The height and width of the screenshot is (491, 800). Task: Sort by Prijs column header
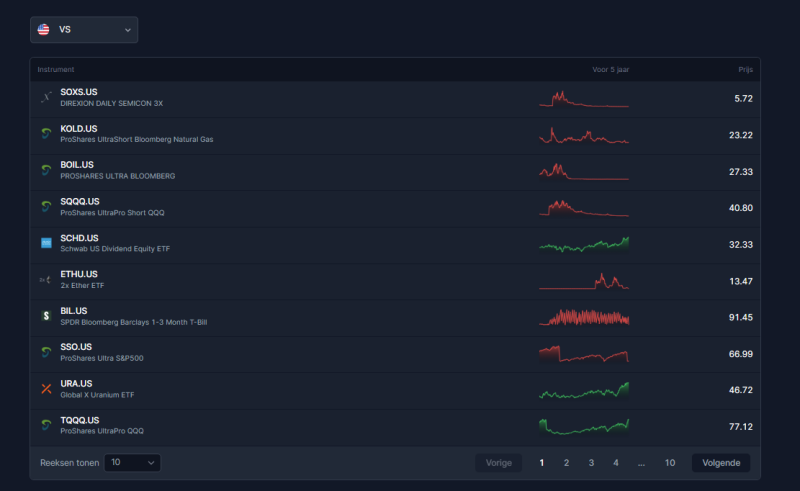pyautogui.click(x=745, y=69)
